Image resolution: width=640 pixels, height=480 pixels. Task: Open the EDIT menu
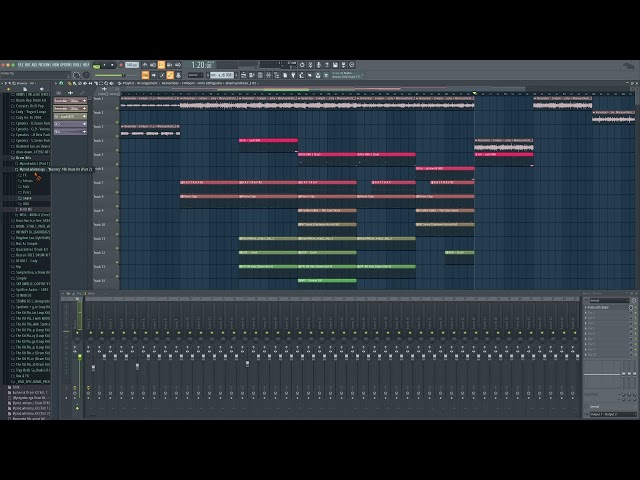28,65
